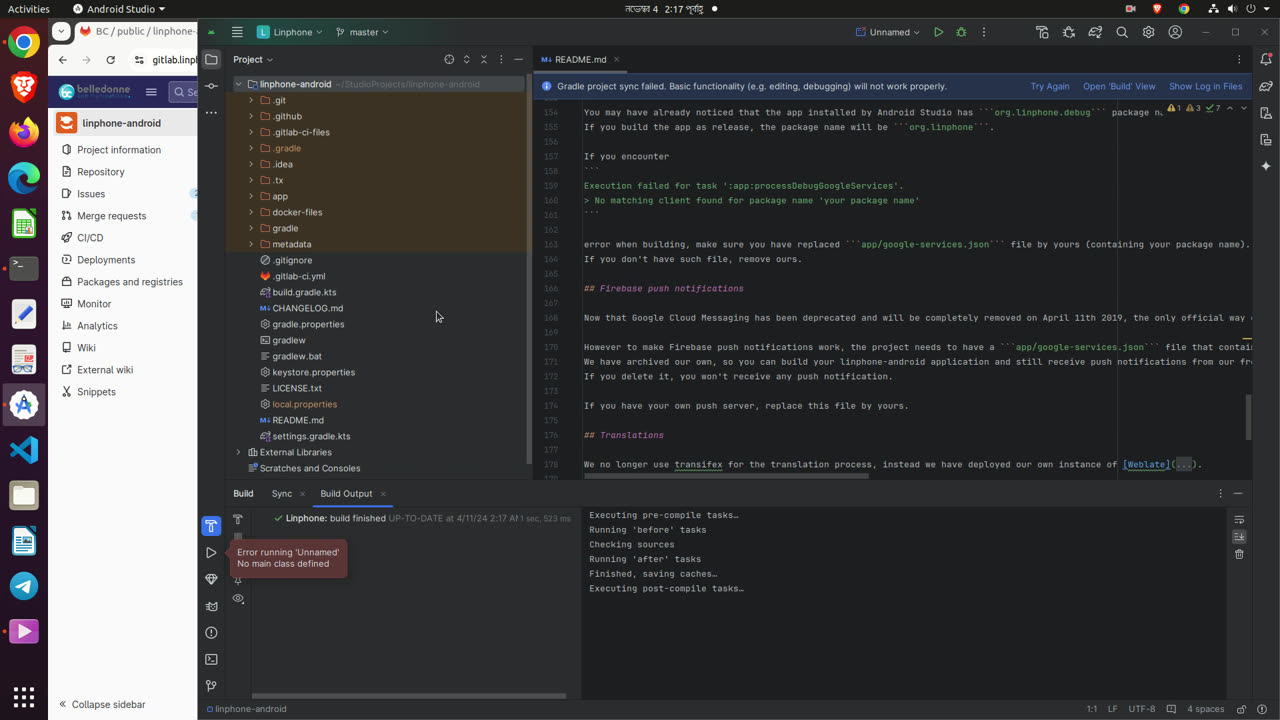Expand External Libraries node
The height and width of the screenshot is (720, 1280).
238,452
